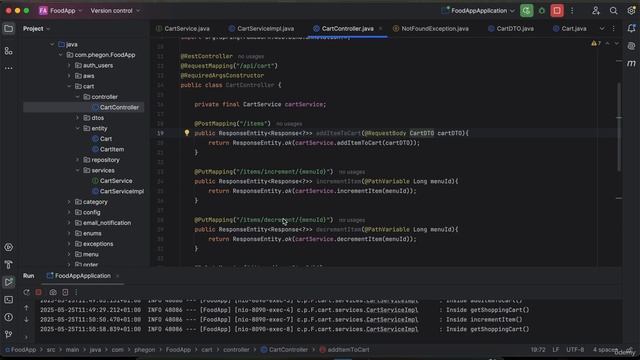Screen dimensions: 640x360
Task: Open the Structure tool window icon
Action: pos(8,51)
